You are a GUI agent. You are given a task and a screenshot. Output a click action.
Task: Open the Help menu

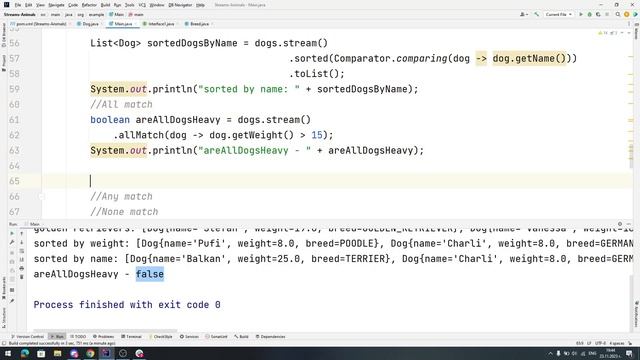200,5
